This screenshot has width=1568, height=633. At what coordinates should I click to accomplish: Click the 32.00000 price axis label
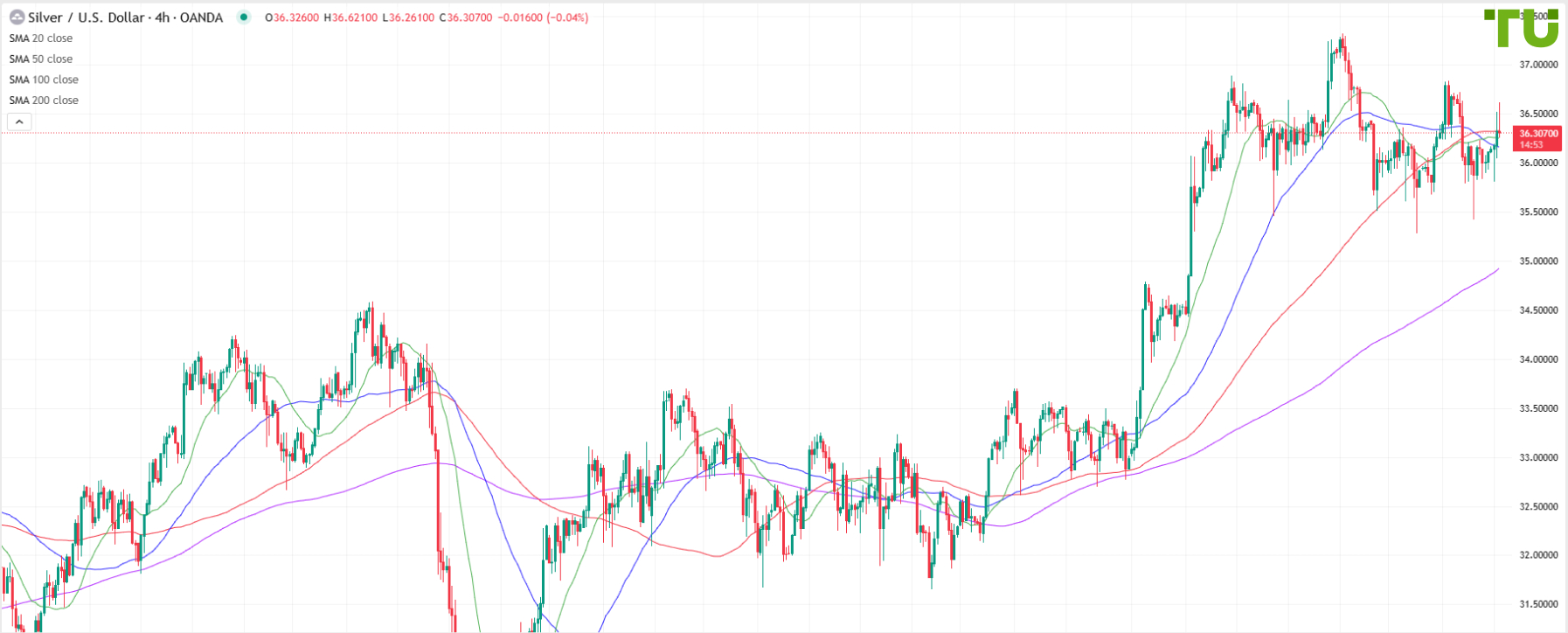(1538, 555)
